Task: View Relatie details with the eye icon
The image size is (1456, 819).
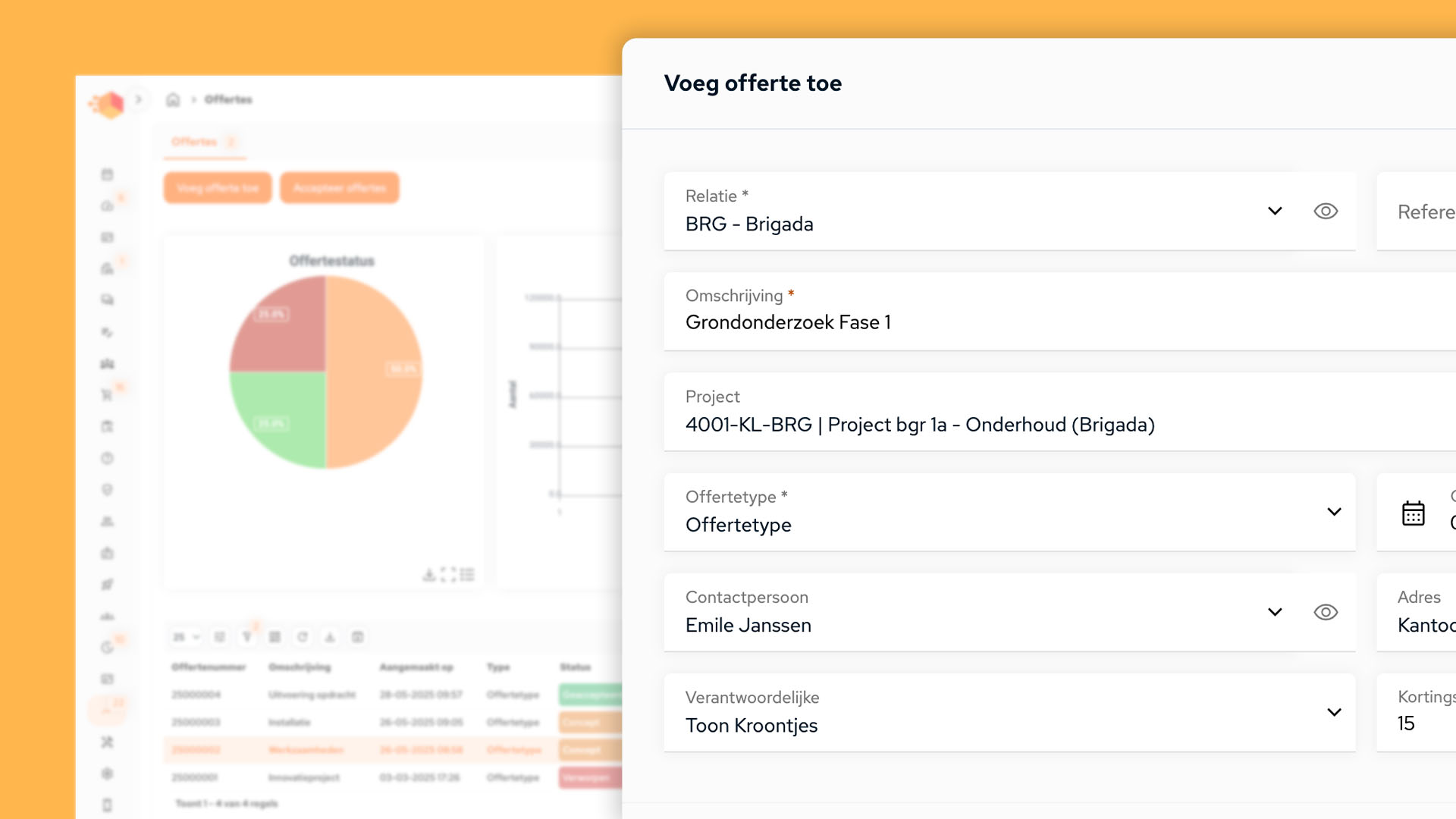Action: coord(1325,212)
